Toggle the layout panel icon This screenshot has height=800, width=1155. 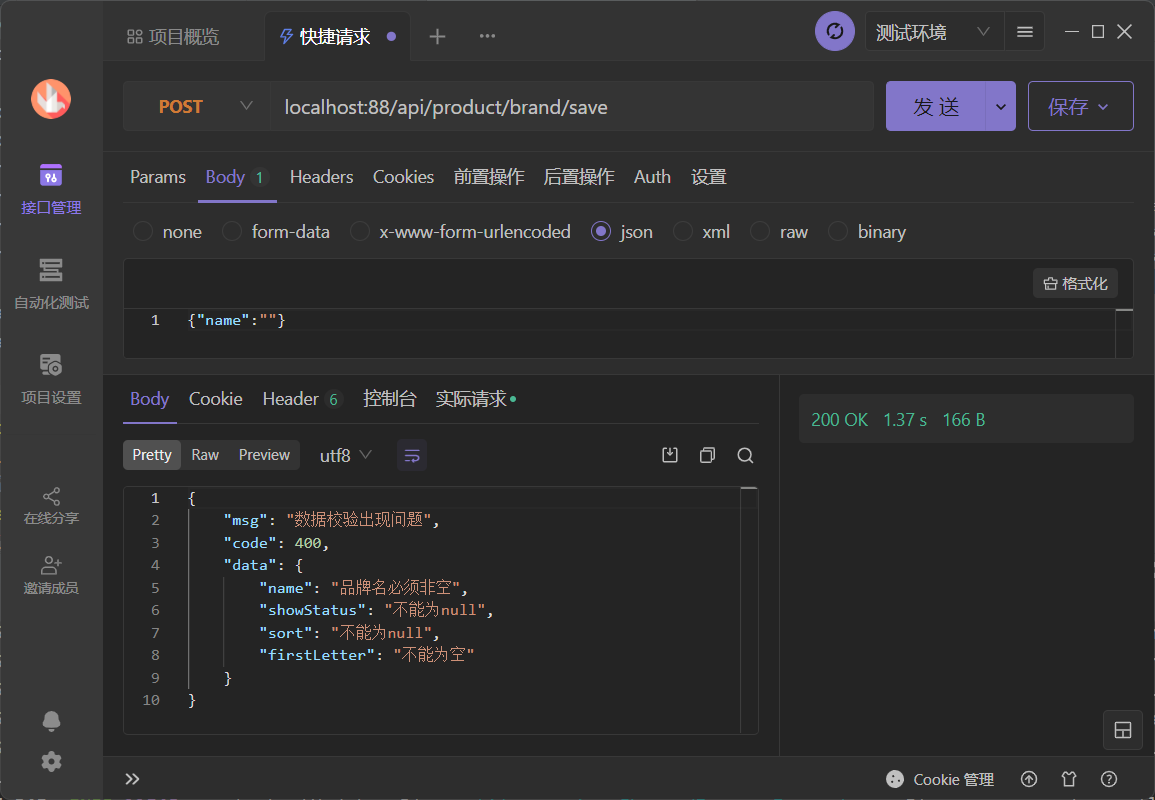(1123, 730)
